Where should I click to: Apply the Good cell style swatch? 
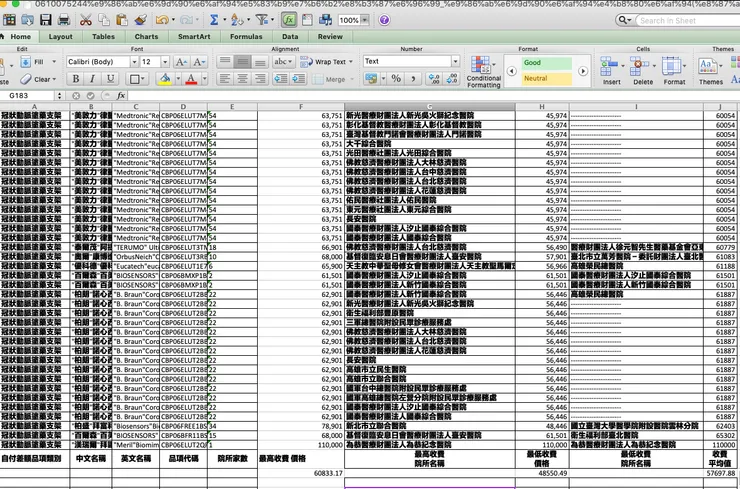click(x=547, y=63)
